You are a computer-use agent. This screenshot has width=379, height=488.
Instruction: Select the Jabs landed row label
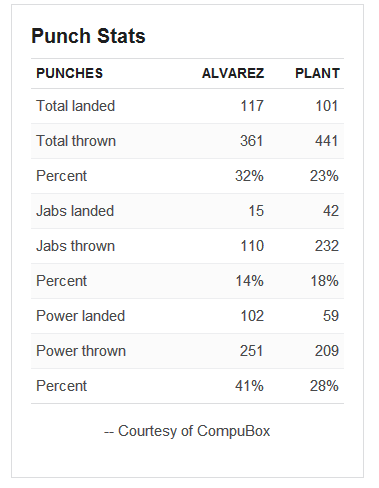click(75, 211)
